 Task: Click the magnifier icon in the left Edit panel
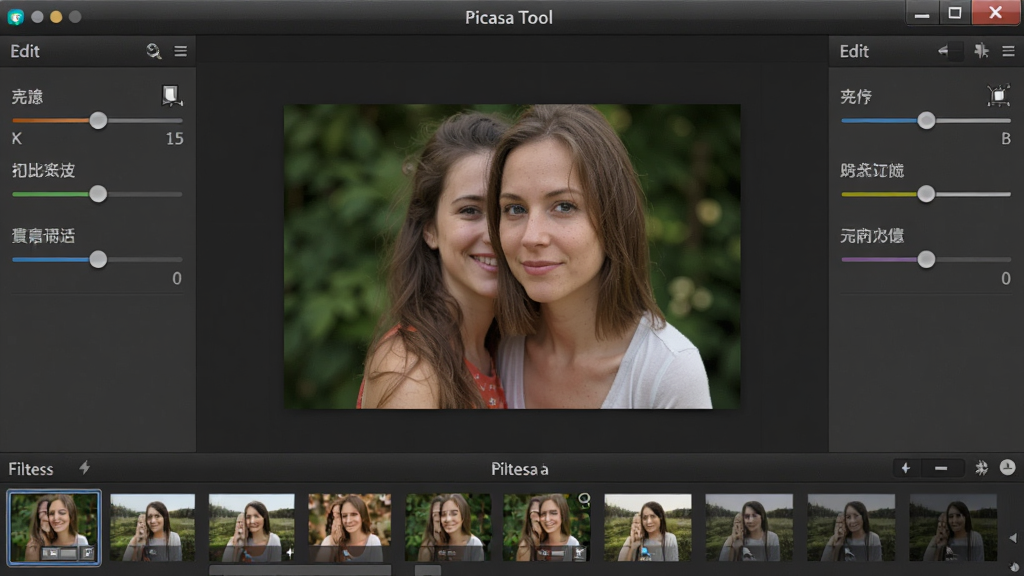pyautogui.click(x=153, y=51)
